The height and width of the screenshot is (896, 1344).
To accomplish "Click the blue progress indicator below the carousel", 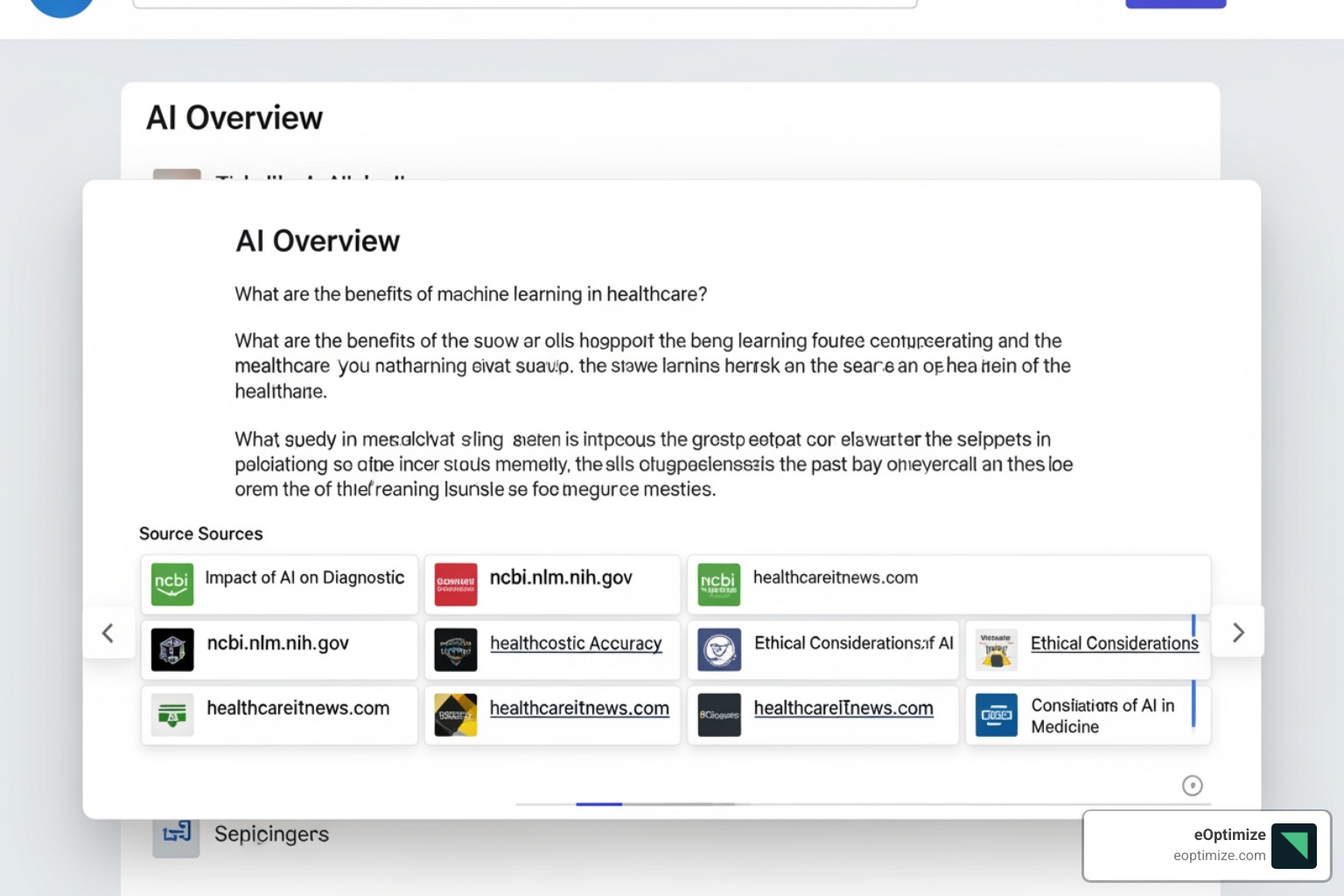I will pyautogui.click(x=601, y=804).
